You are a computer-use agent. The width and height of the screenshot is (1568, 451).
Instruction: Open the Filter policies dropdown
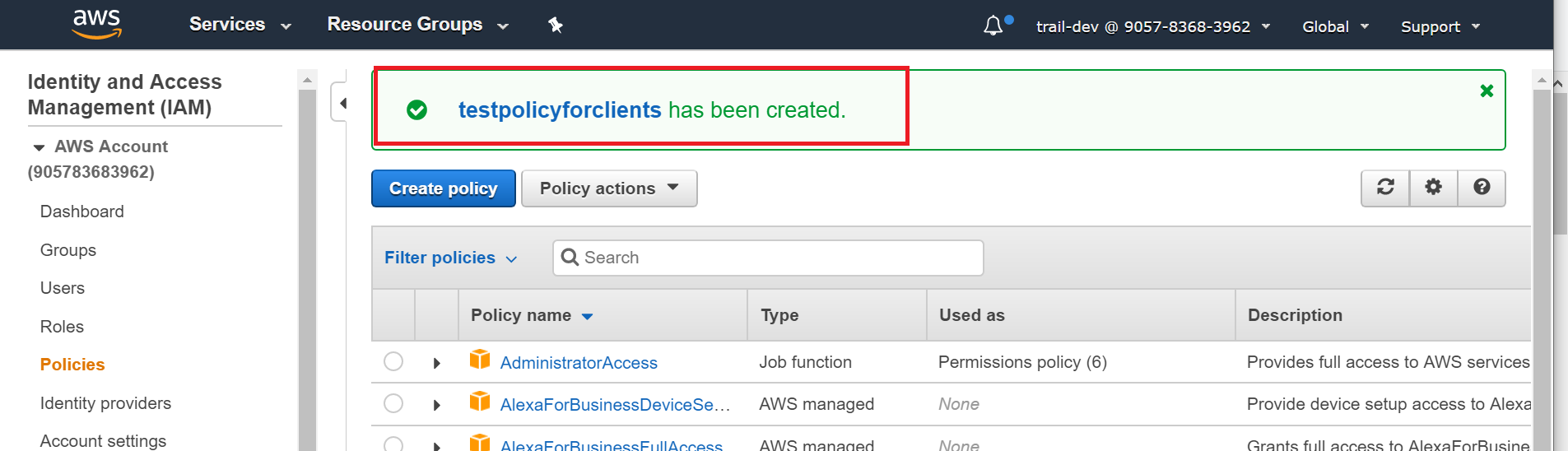click(450, 258)
